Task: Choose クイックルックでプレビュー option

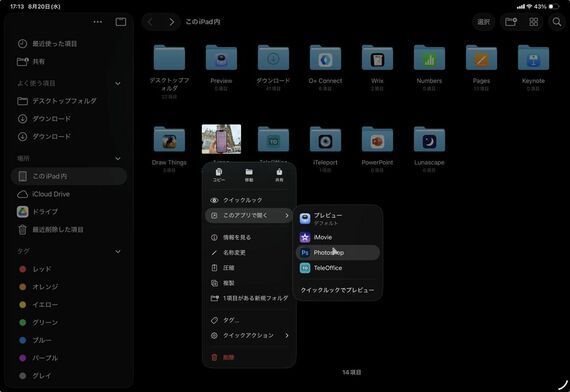Action: [x=338, y=290]
